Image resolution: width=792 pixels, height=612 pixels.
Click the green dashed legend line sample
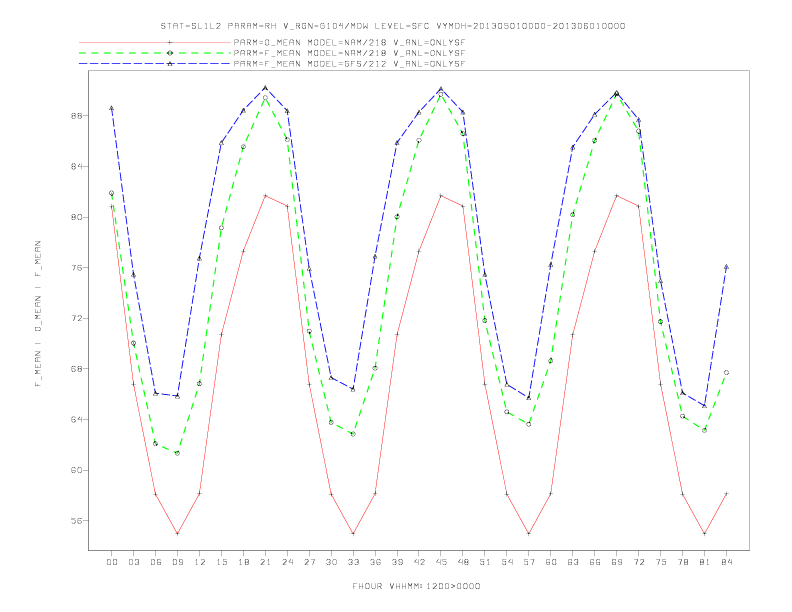coord(155,53)
